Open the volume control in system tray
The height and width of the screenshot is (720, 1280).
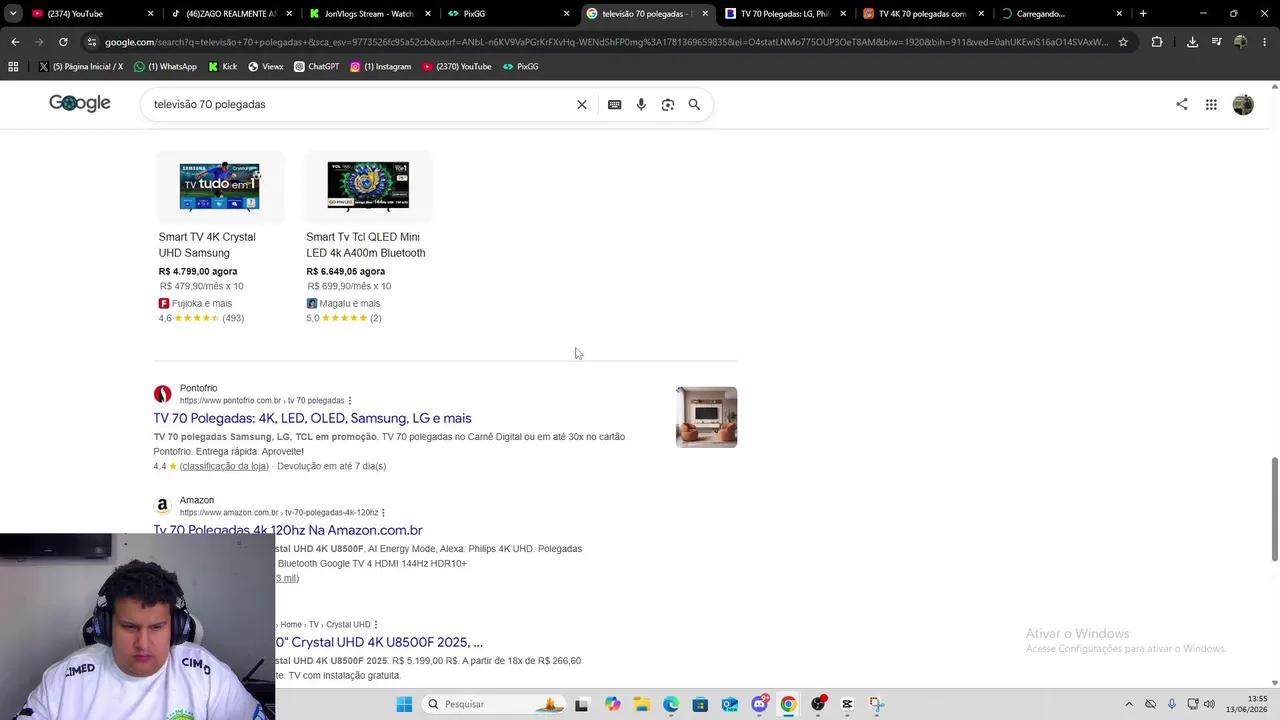1209,704
